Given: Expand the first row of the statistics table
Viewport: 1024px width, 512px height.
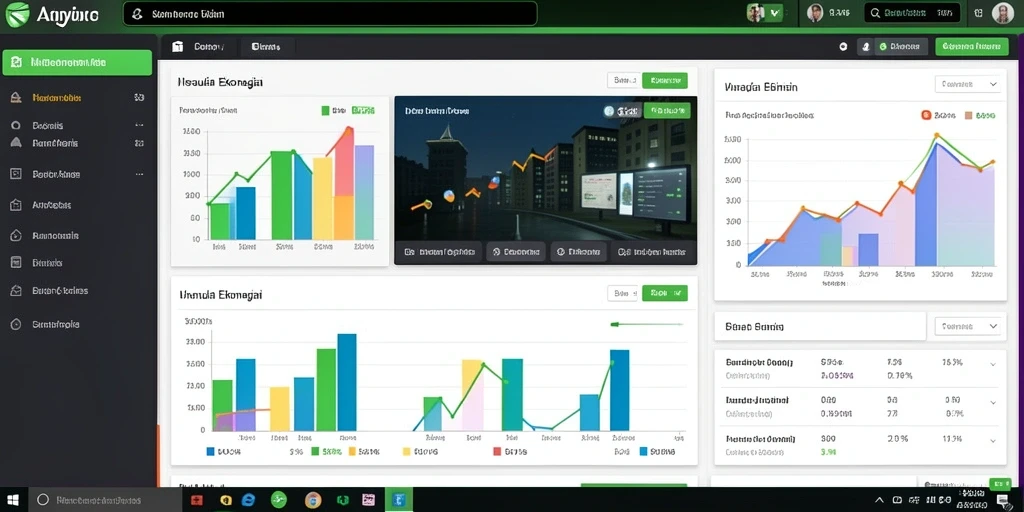Looking at the screenshot, I should coord(993,364).
